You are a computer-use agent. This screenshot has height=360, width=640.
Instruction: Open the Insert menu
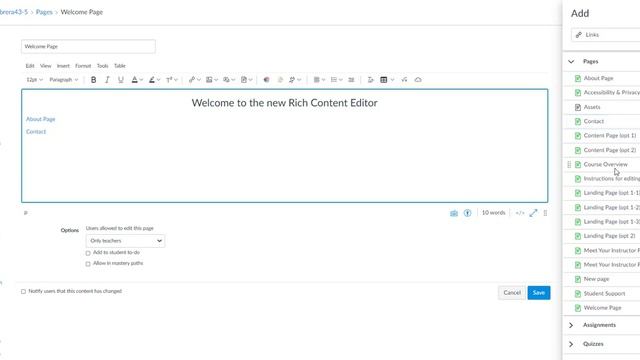[x=63, y=66]
